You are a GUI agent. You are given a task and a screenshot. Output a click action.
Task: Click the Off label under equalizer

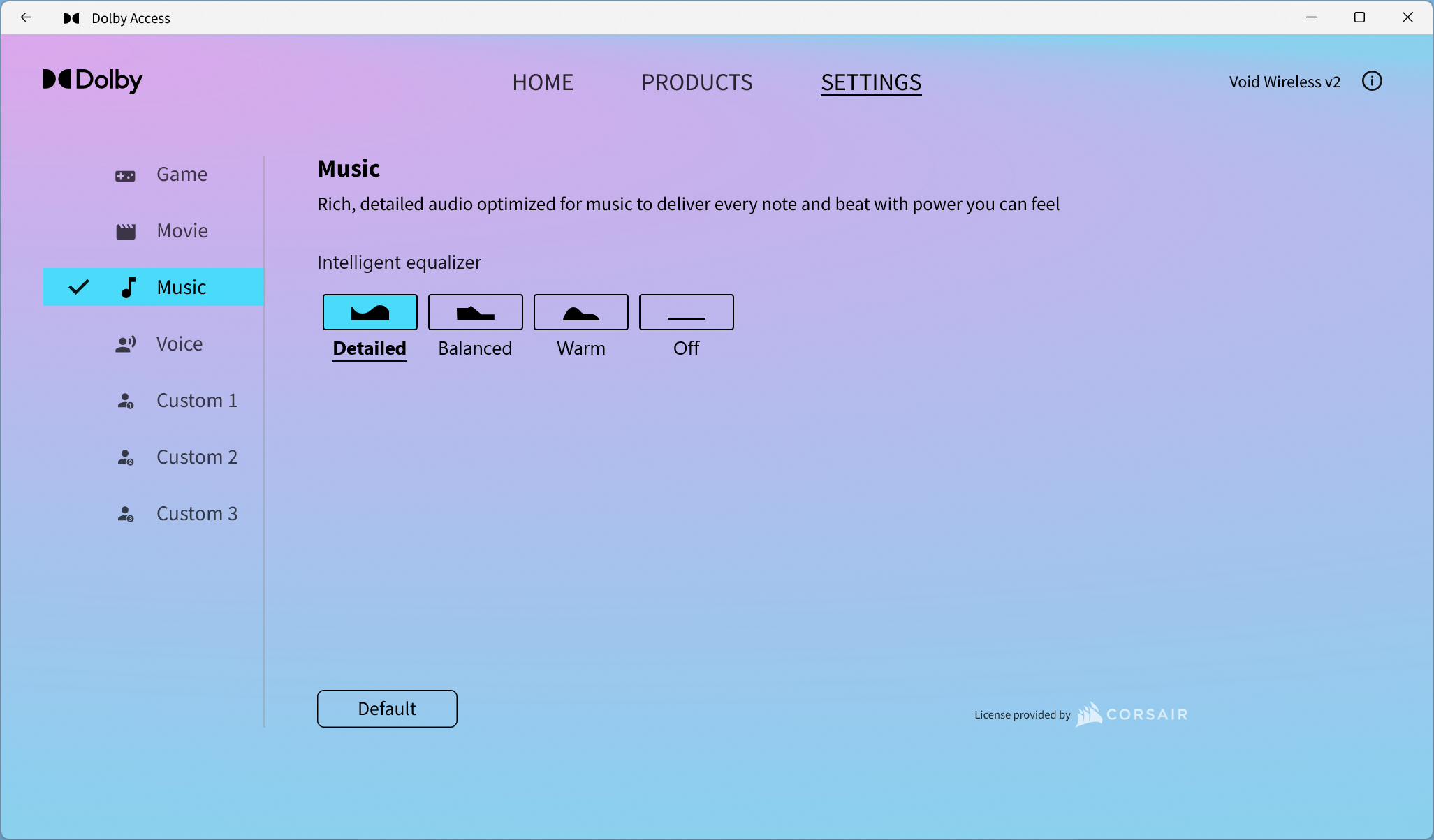coord(687,348)
